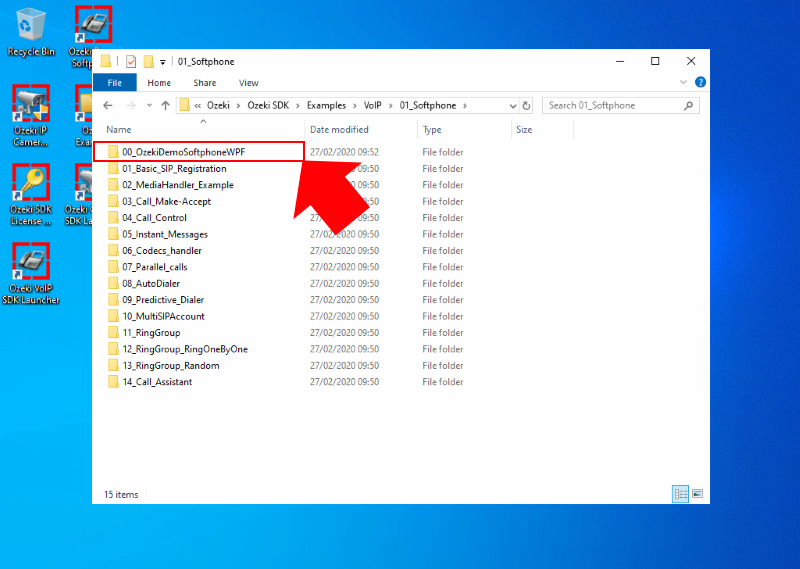Screen dimensions: 800x569
Task: Switch to Large icons view layout
Action: pos(697,494)
